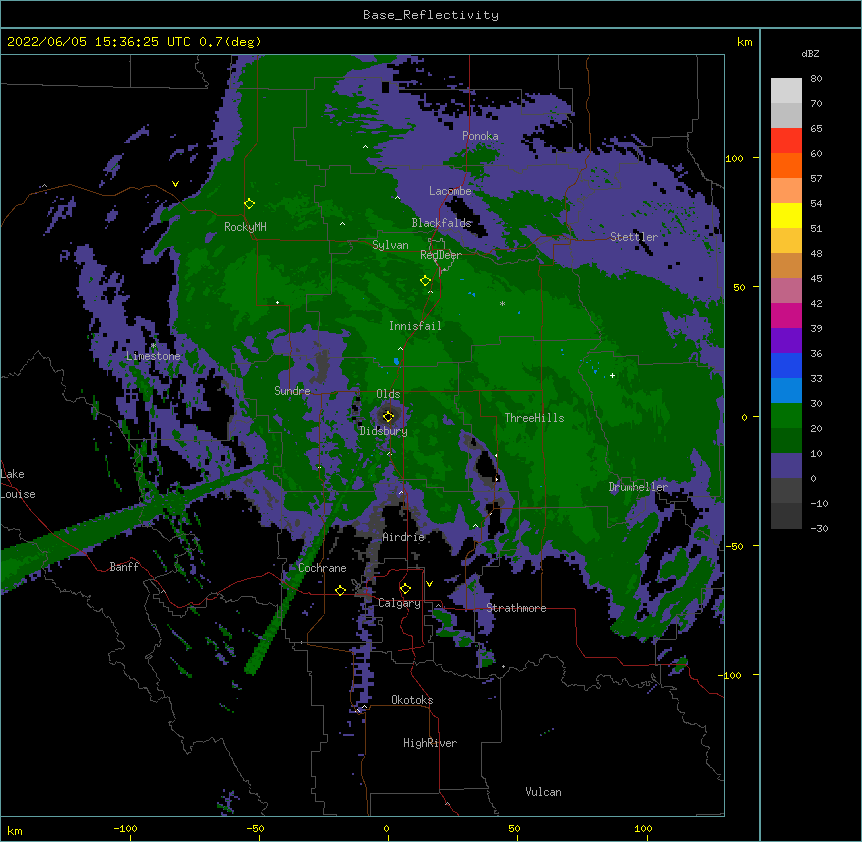862x842 pixels.
Task: Click the asterisk marker above Limestone
Action: pyautogui.click(x=154, y=346)
